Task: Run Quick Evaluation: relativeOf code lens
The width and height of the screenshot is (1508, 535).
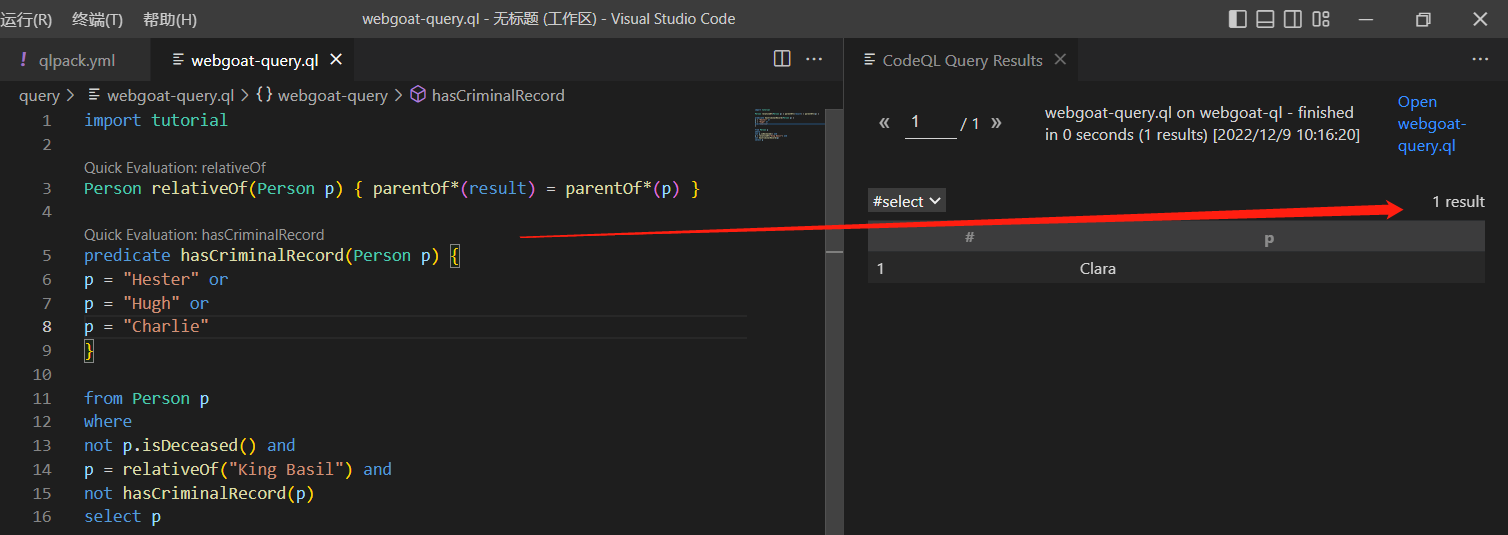Action: click(x=174, y=167)
